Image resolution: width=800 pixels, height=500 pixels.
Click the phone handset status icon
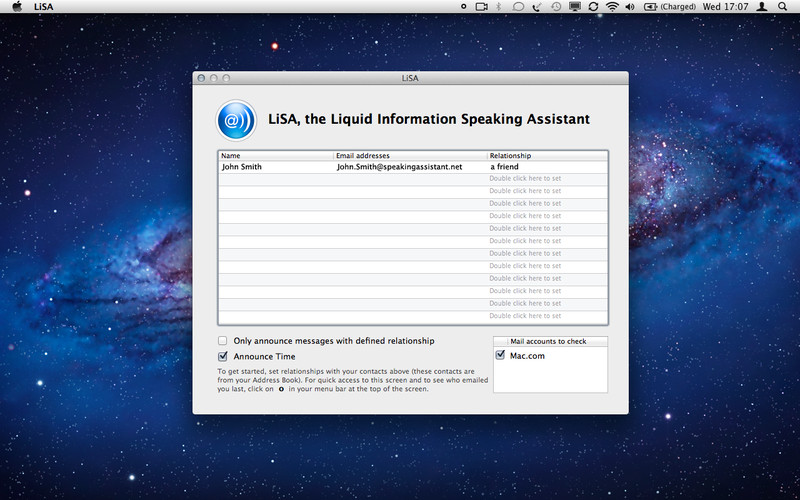[x=537, y=7]
